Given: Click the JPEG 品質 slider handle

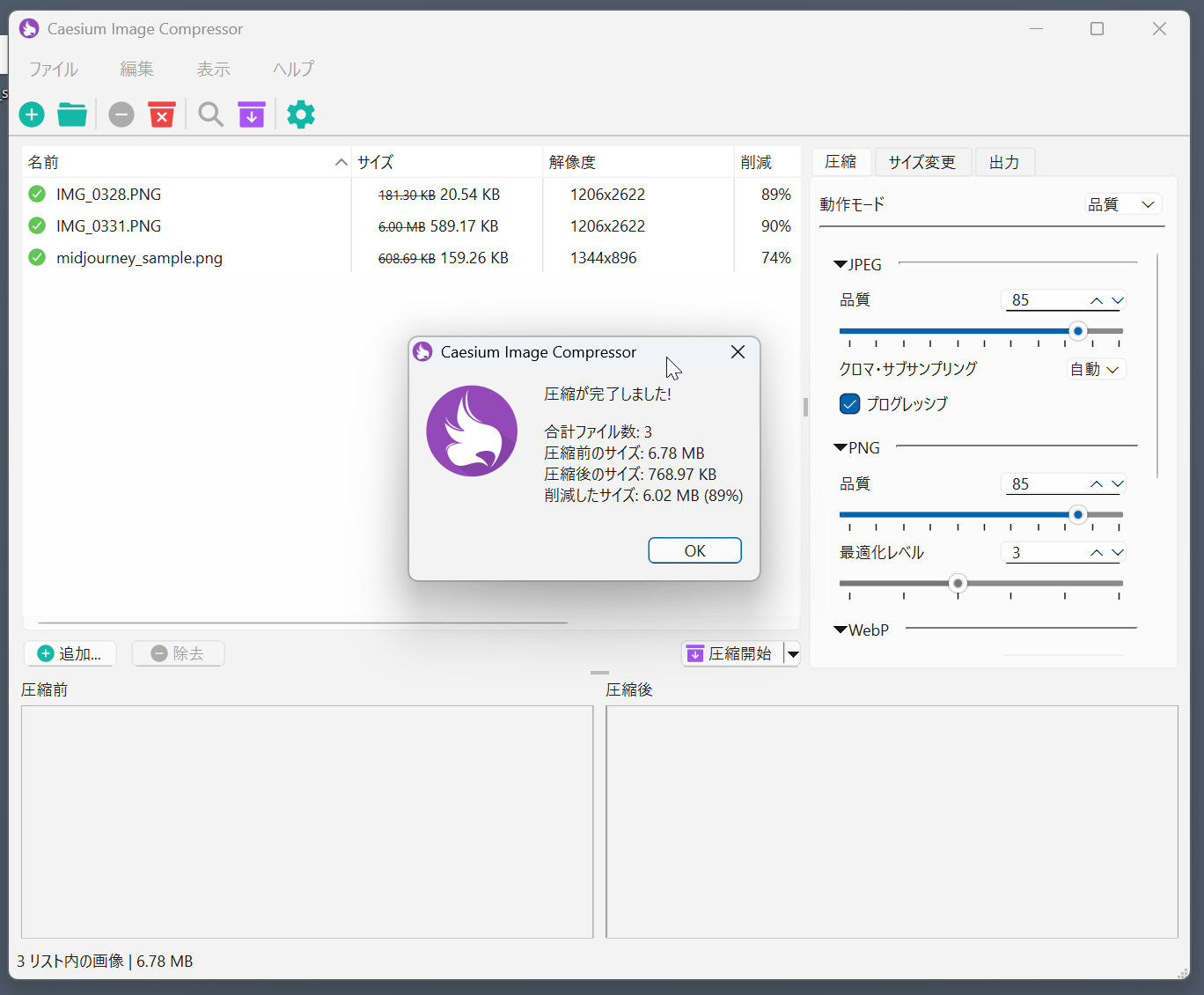Looking at the screenshot, I should (x=1077, y=331).
